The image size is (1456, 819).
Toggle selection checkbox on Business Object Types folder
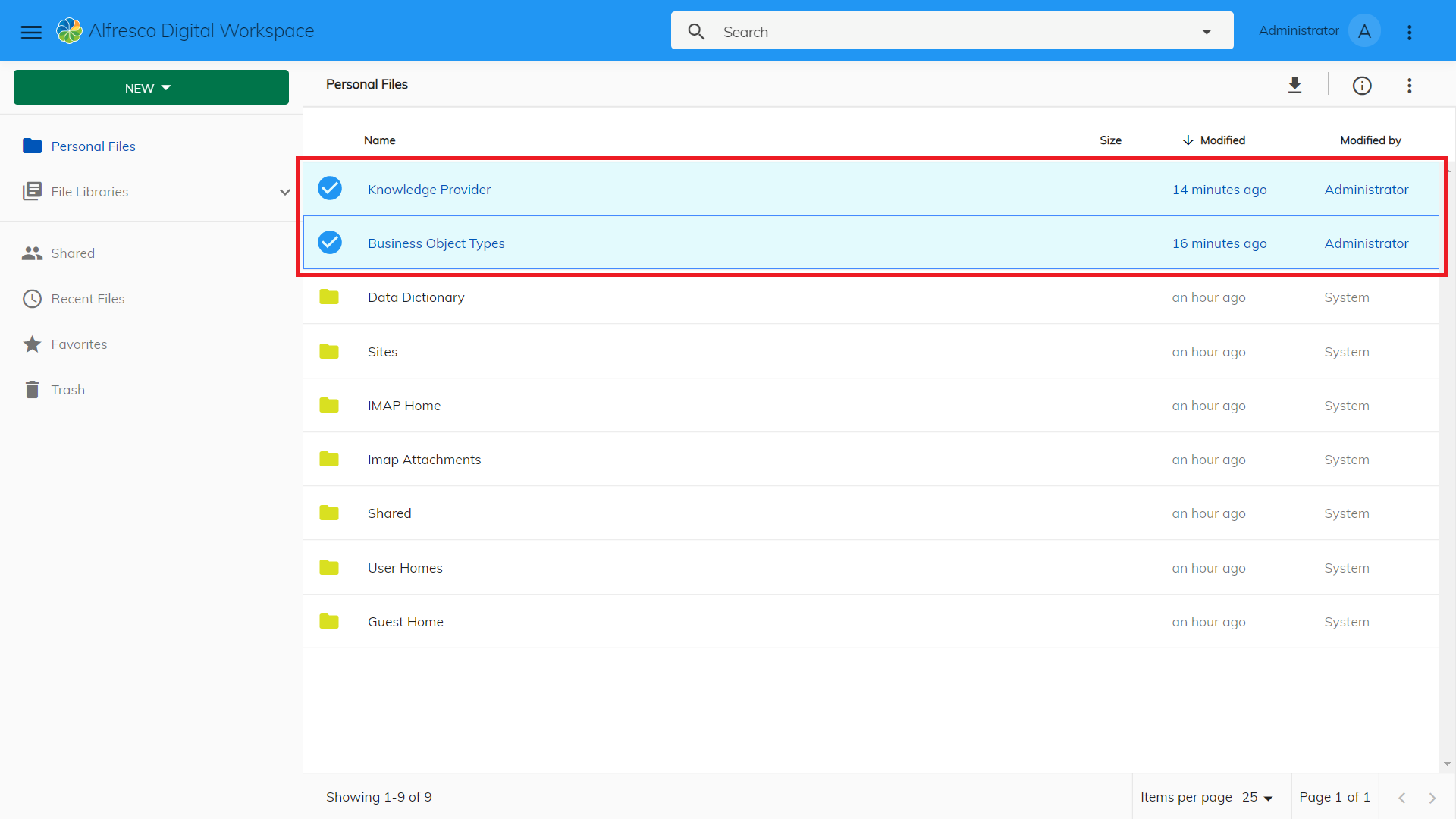tap(330, 243)
